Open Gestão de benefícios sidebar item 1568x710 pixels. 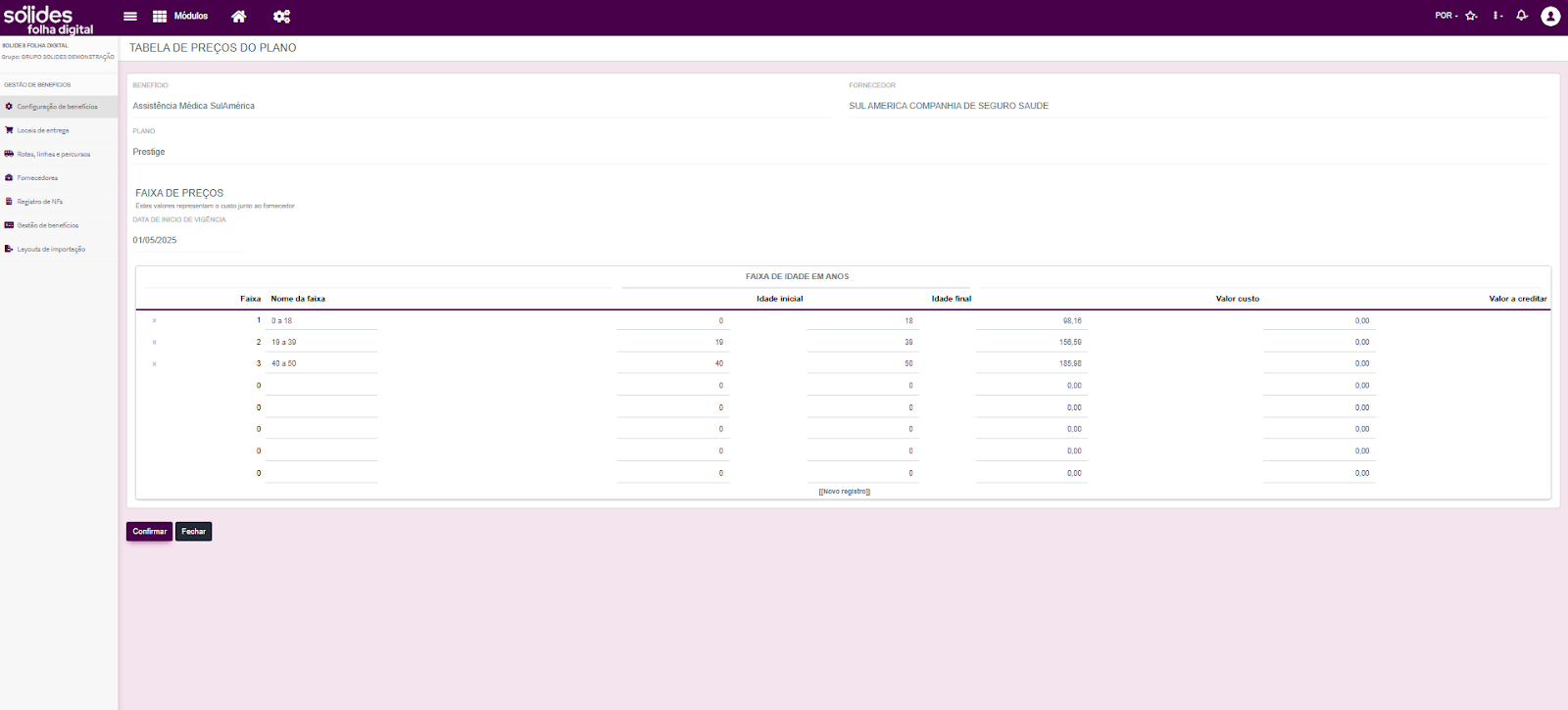(59, 225)
